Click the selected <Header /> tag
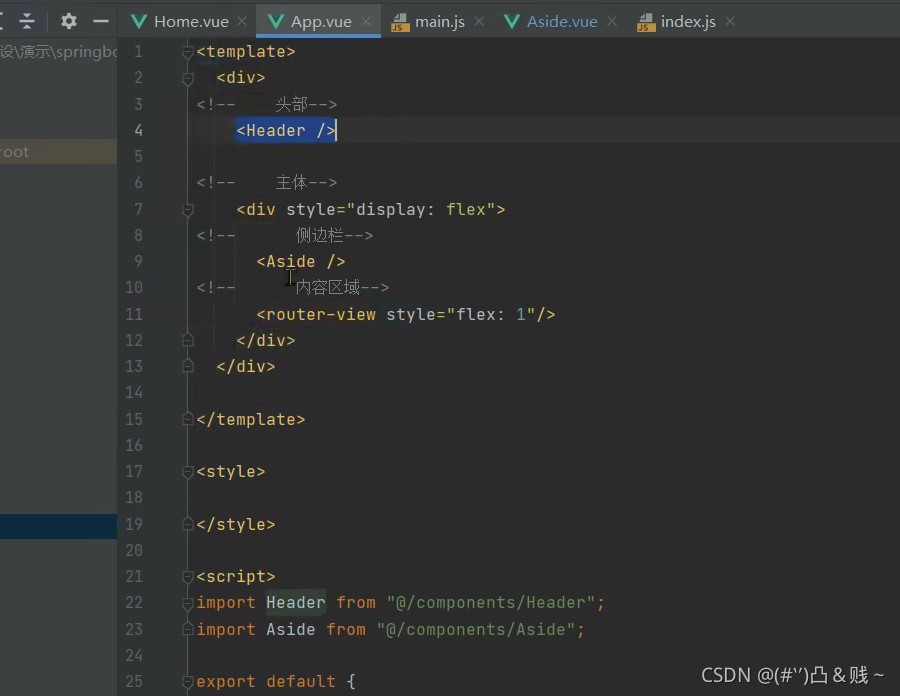 click(x=286, y=131)
